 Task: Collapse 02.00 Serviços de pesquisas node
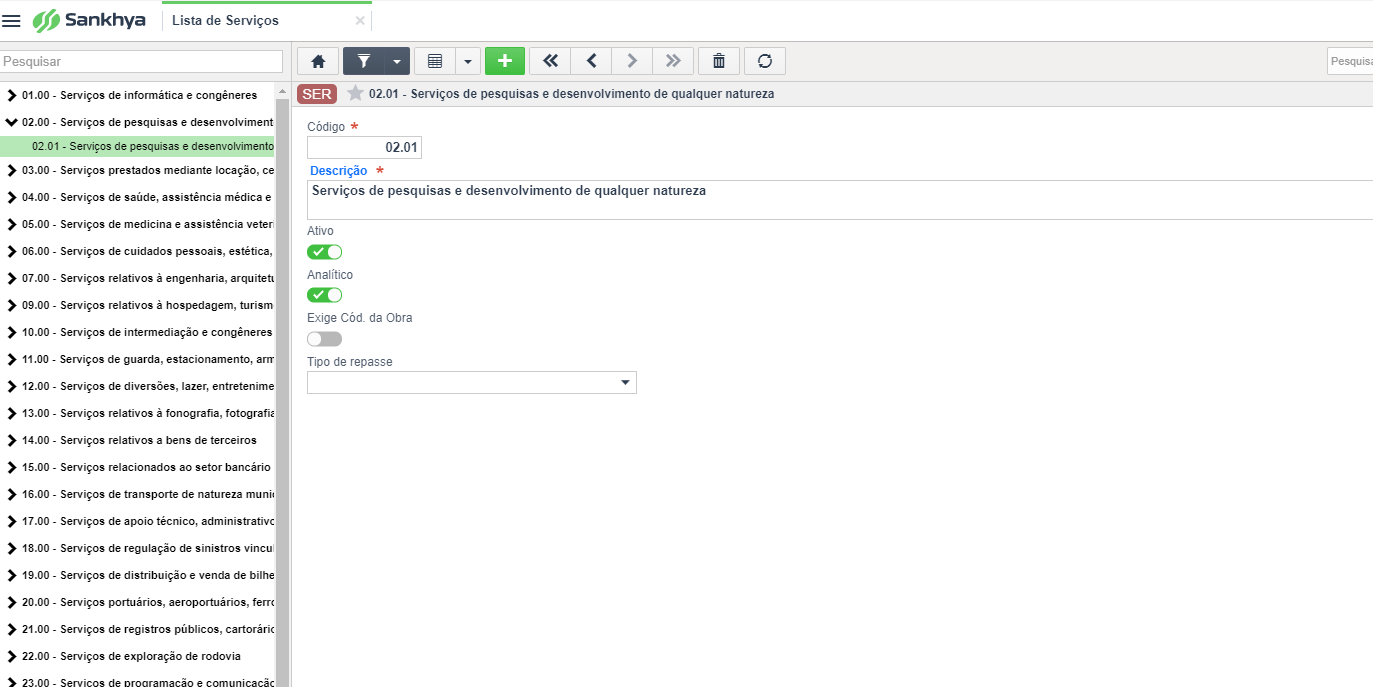(11, 122)
